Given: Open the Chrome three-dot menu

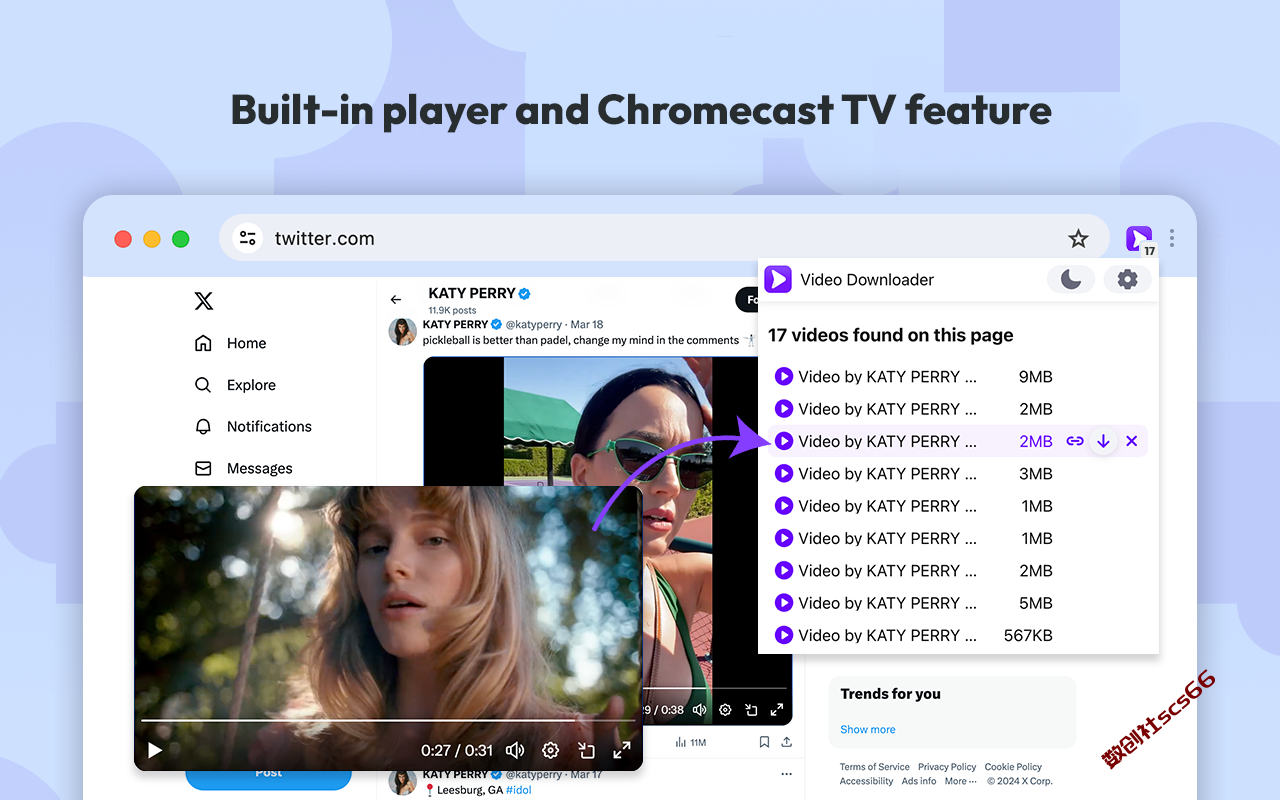Looking at the screenshot, I should pos(1172,238).
